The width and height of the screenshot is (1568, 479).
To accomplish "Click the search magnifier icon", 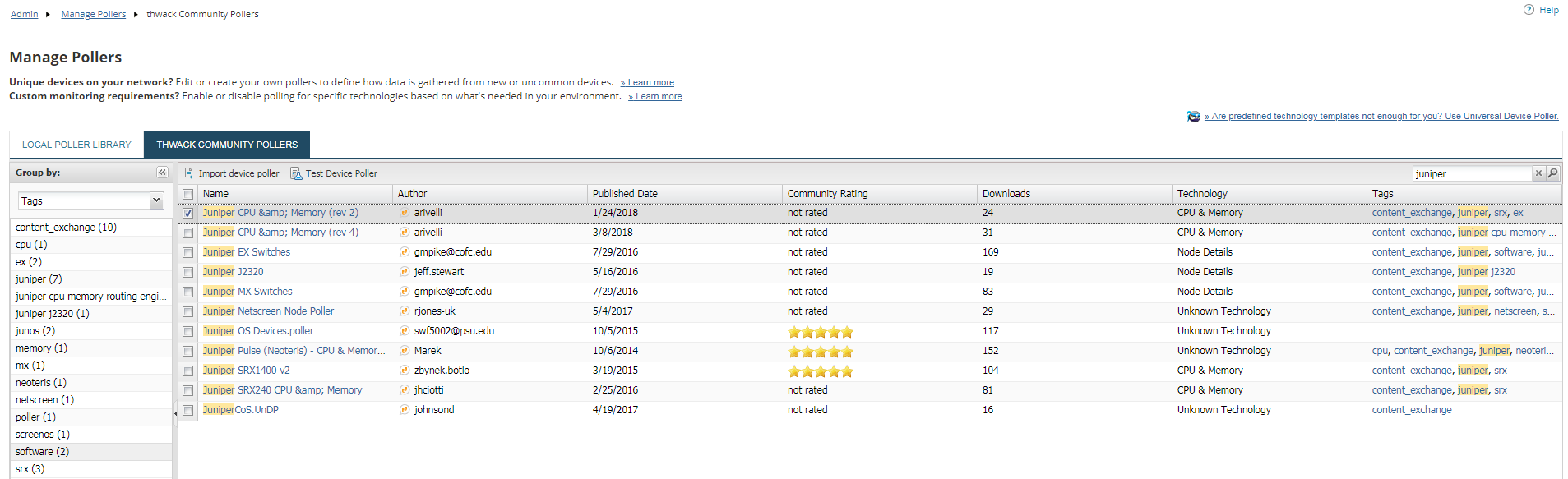I will pos(1552,173).
